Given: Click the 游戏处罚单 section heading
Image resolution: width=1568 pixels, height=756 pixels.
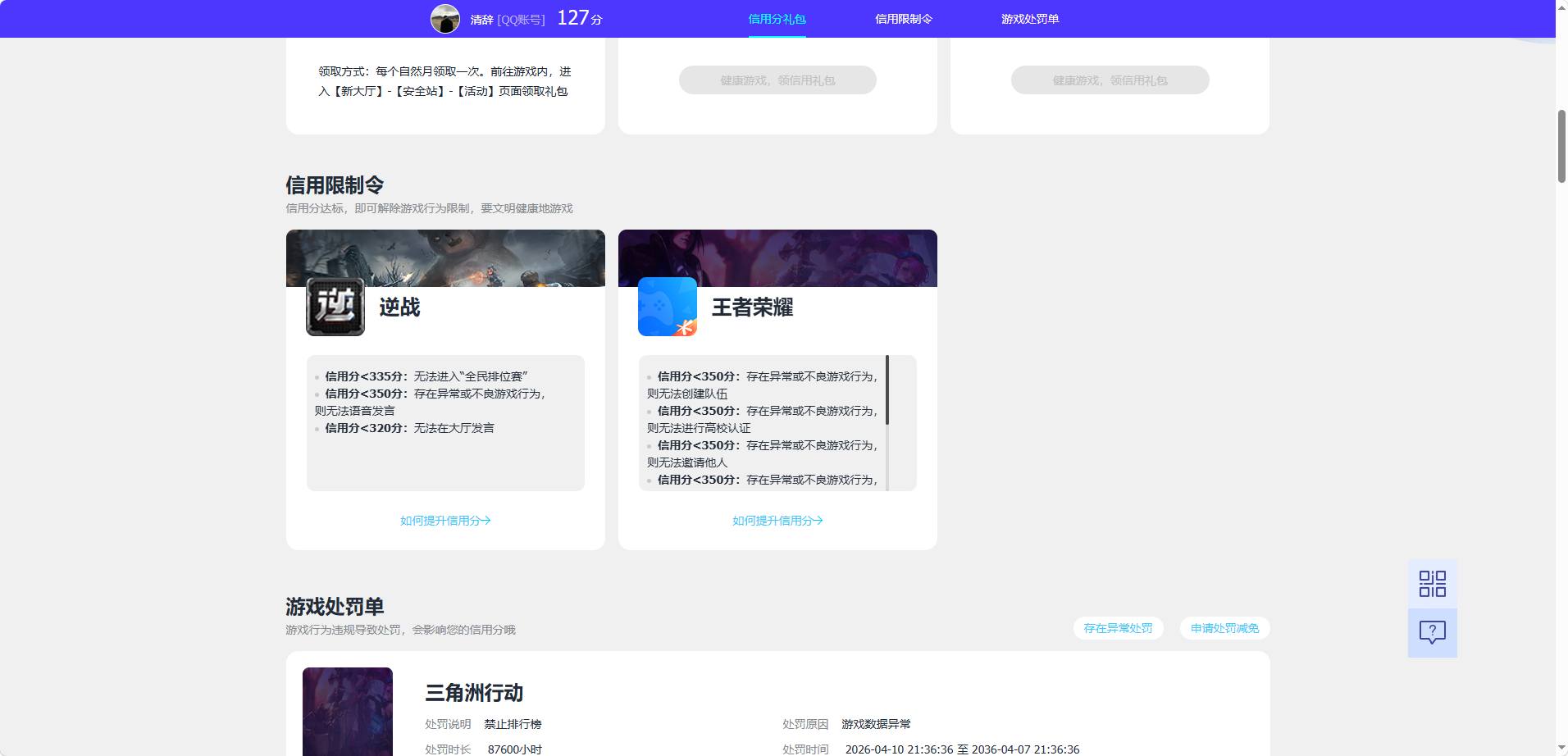Looking at the screenshot, I should 335,607.
